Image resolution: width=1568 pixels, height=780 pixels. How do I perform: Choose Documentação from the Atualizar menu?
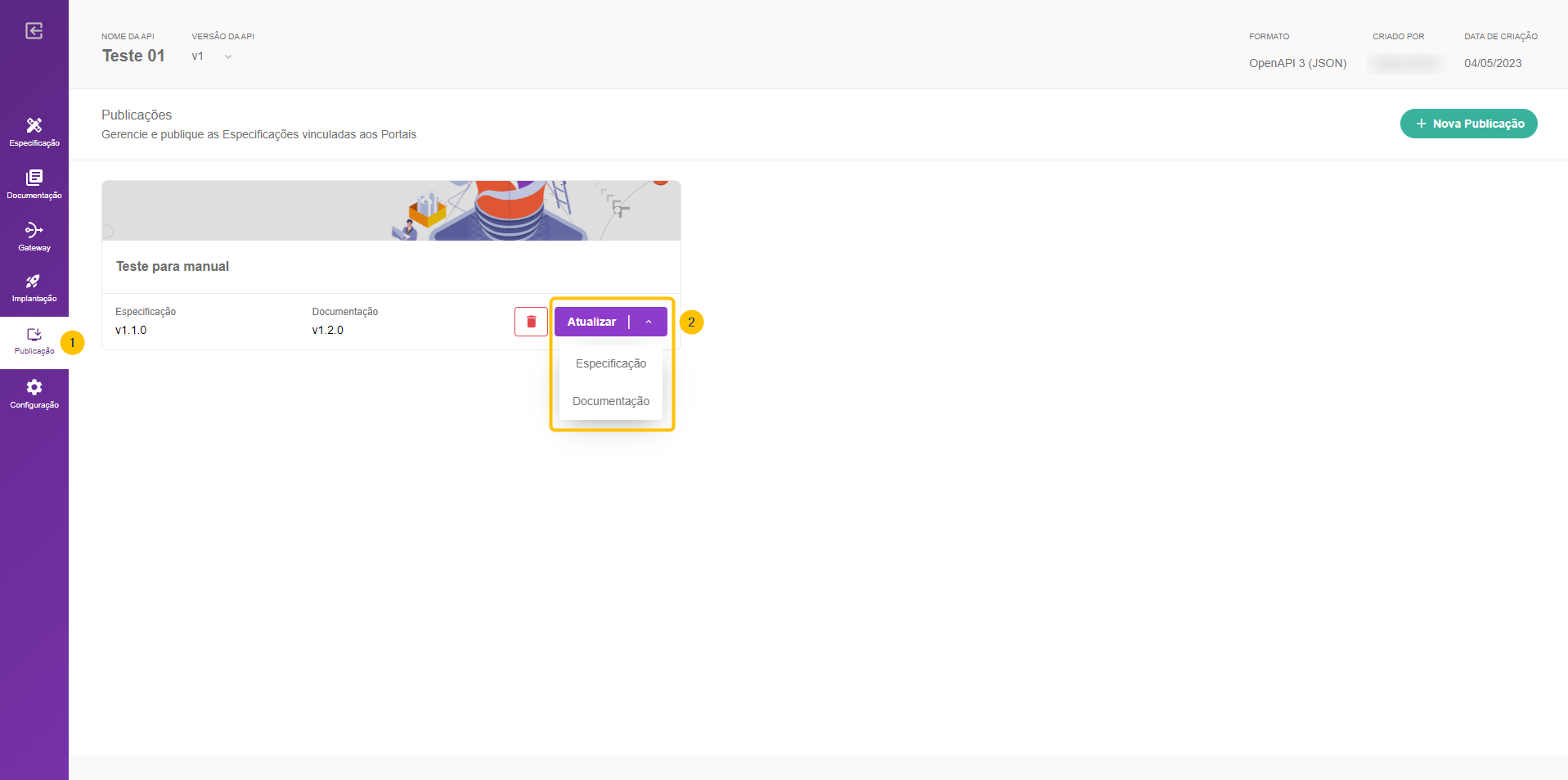[x=611, y=401]
